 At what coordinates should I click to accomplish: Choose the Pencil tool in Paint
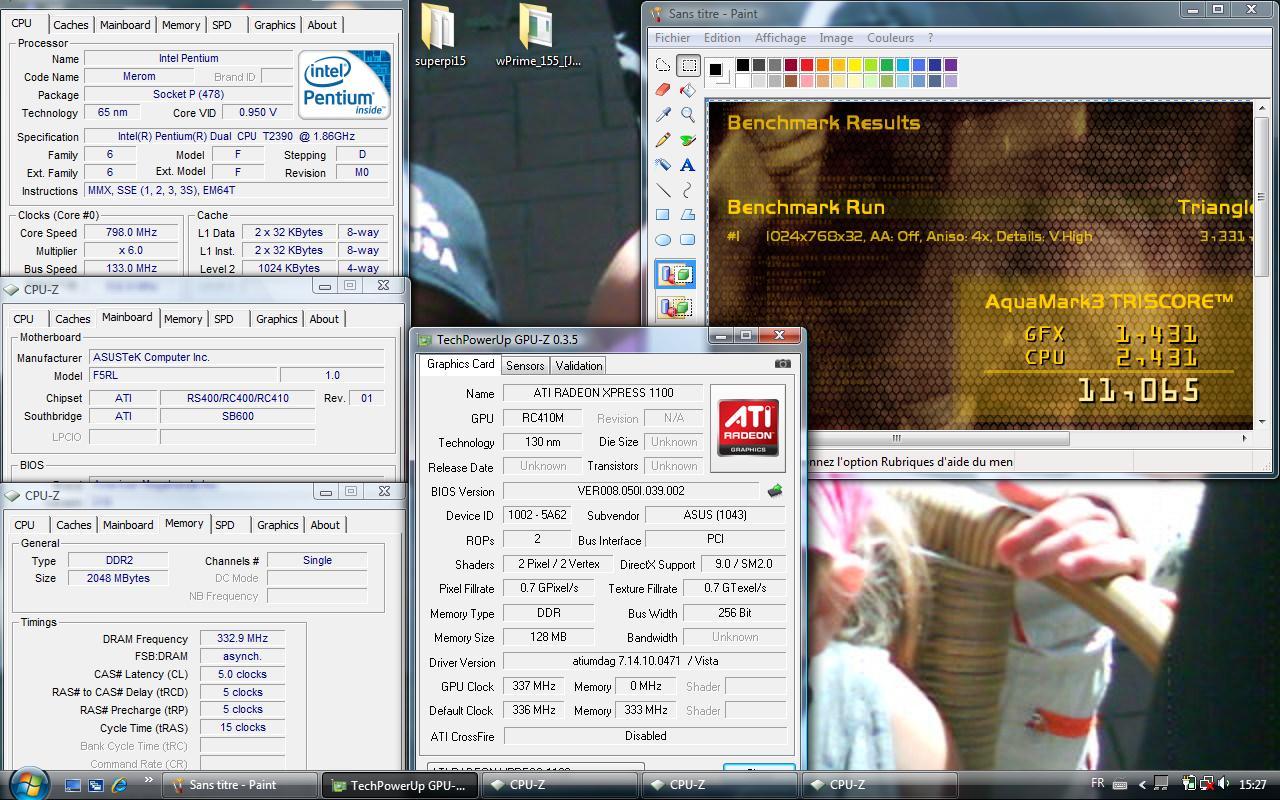[x=663, y=140]
